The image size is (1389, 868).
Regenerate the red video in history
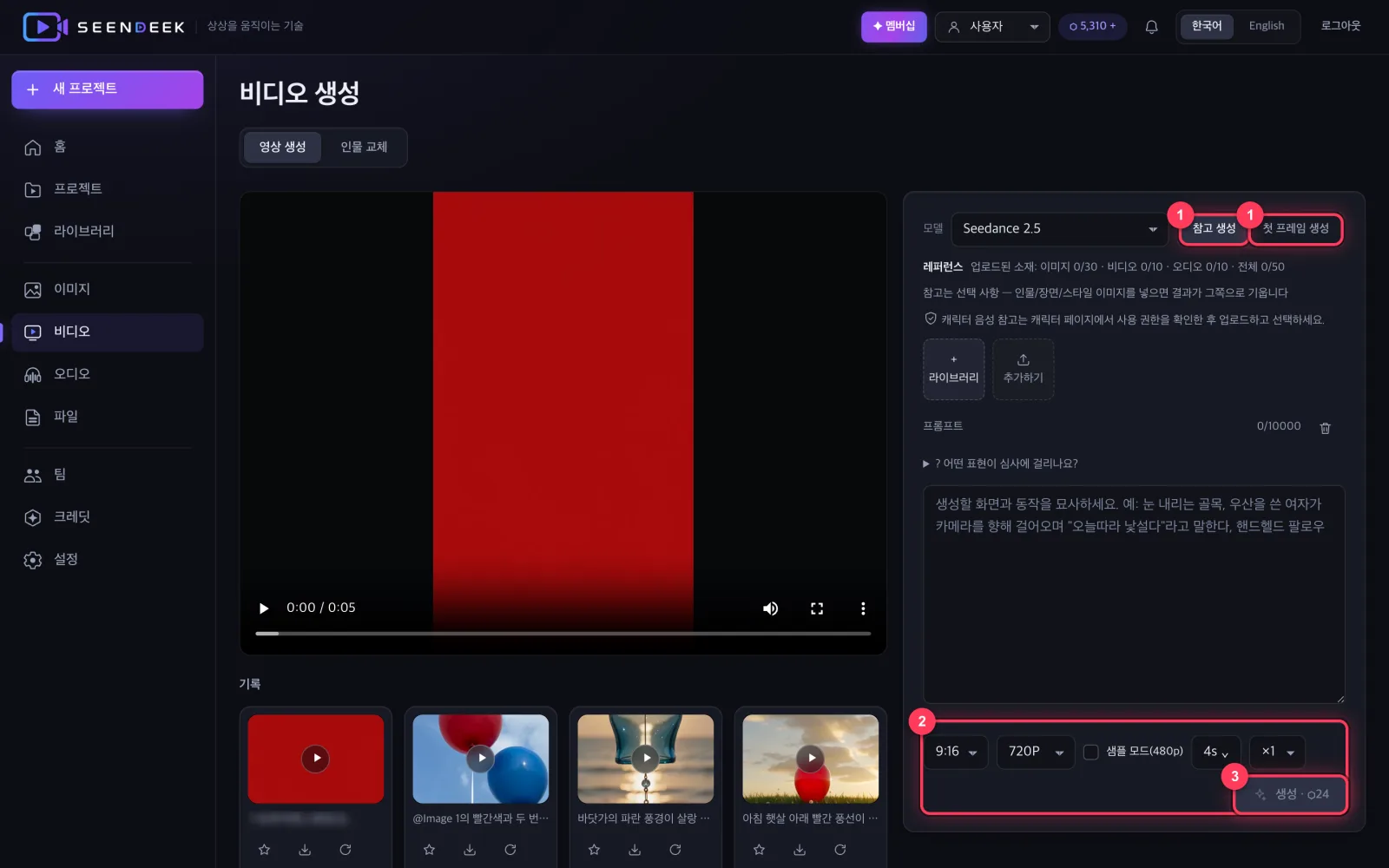(x=346, y=850)
